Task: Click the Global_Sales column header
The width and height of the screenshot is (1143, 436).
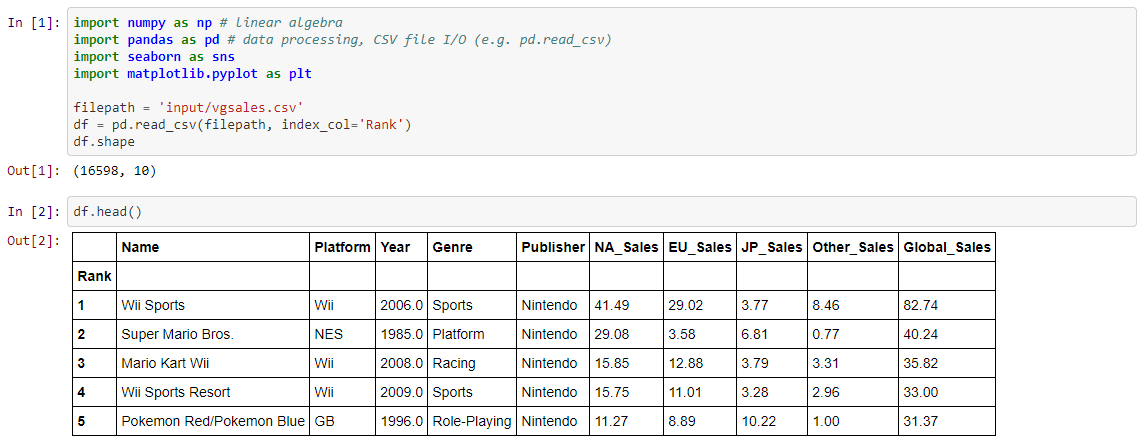Action: click(x=947, y=247)
